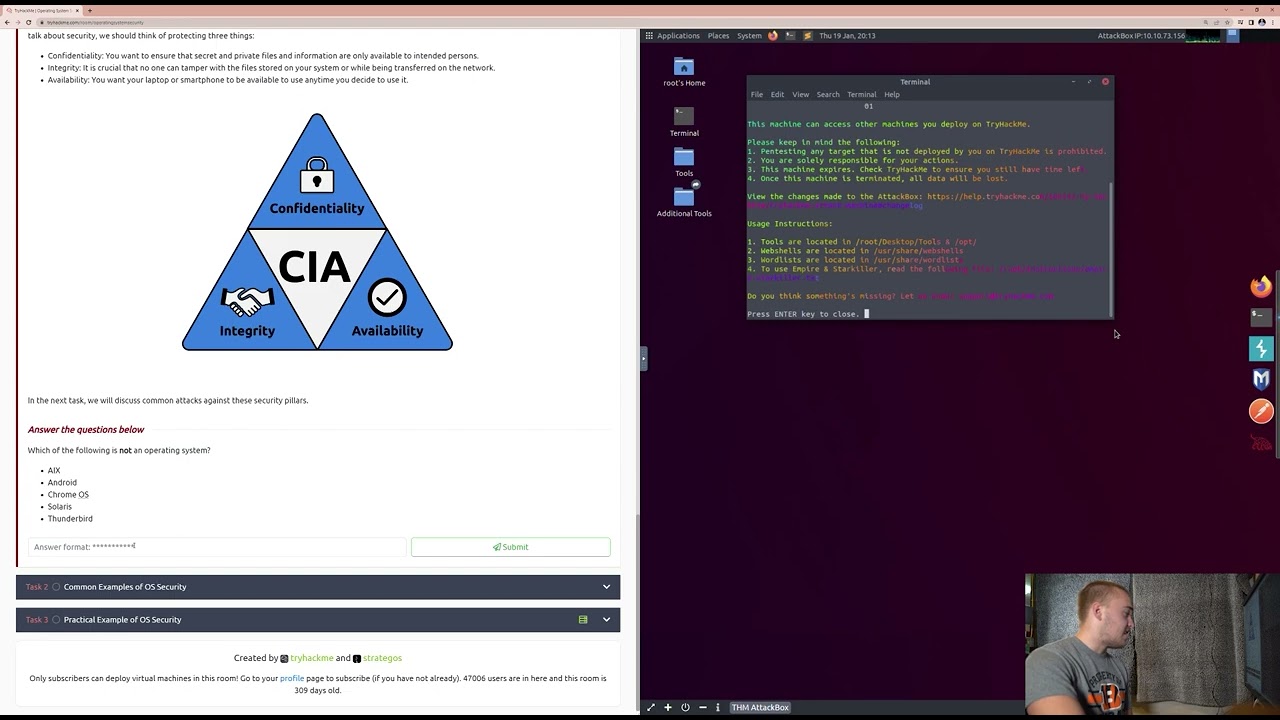Click the green lightning bolt dock icon
Viewport: 1280px width, 720px height.
click(x=1261, y=348)
